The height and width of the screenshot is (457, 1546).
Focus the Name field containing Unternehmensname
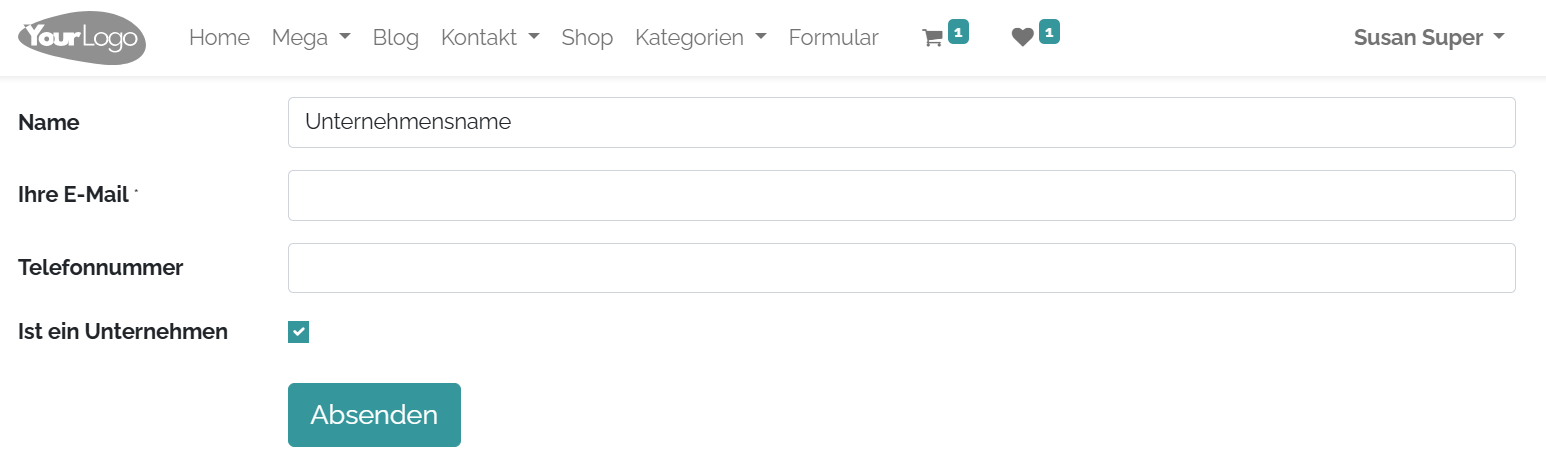(901, 122)
